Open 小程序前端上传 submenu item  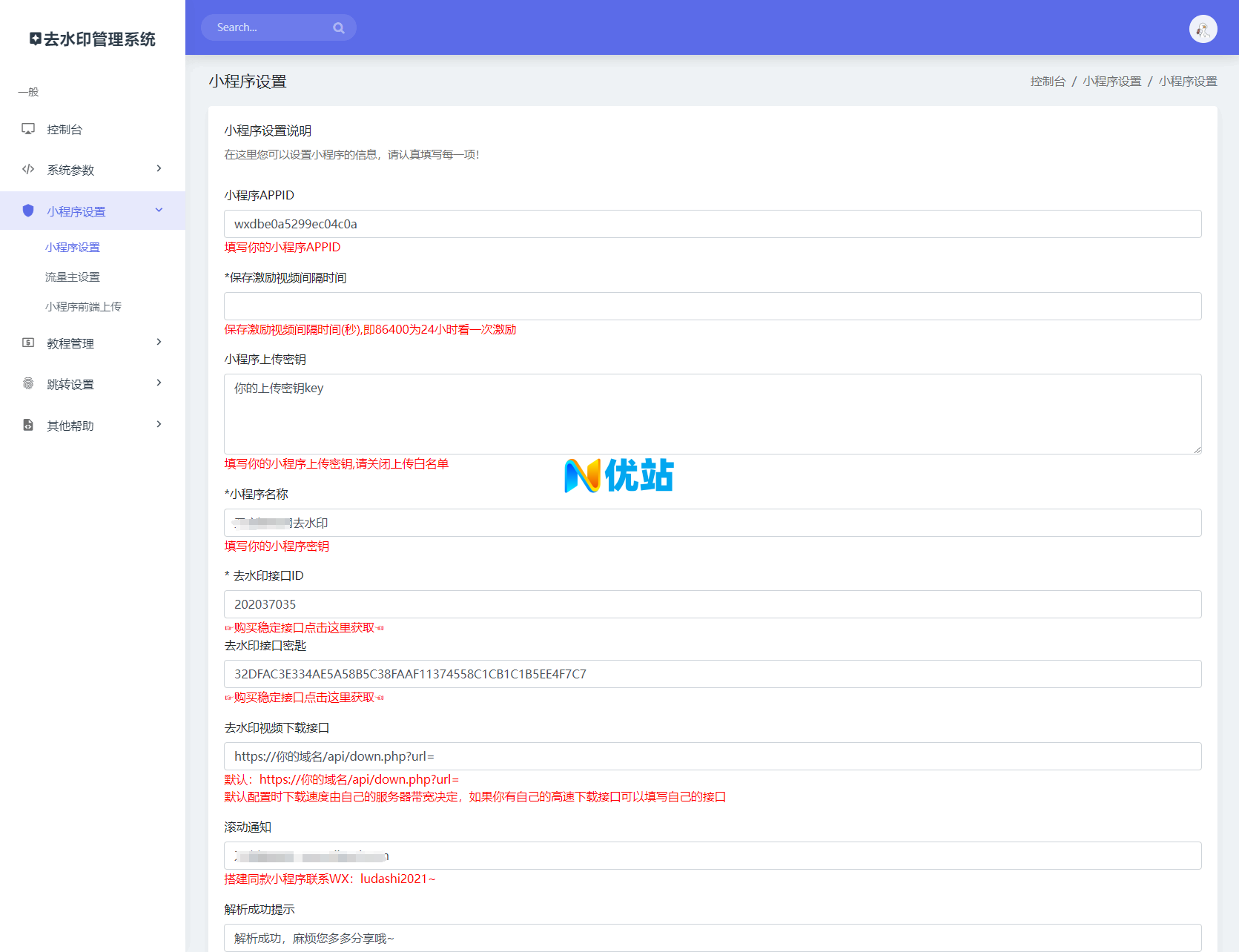point(83,307)
